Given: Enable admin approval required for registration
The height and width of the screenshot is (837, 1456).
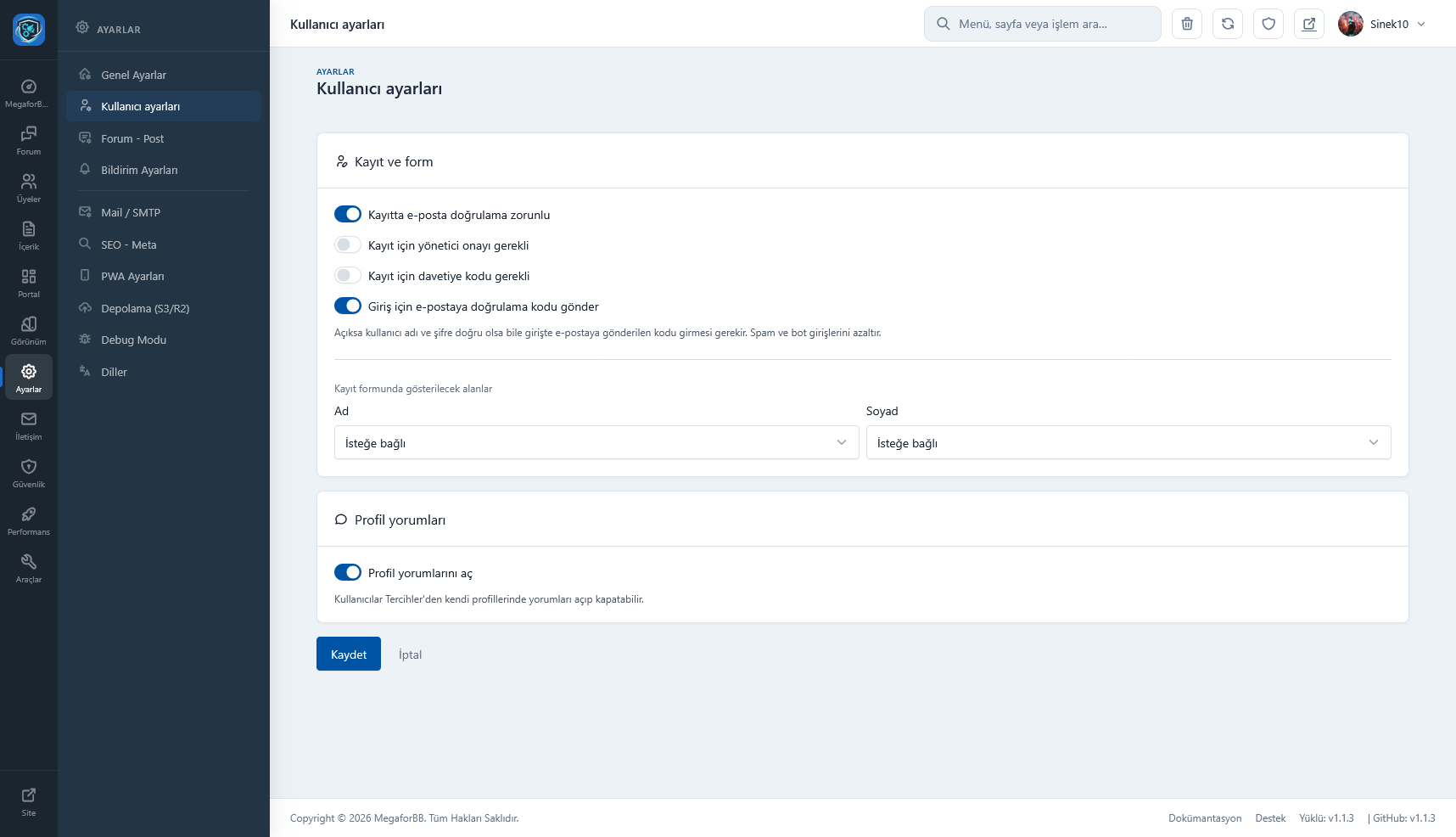Looking at the screenshot, I should [348, 245].
